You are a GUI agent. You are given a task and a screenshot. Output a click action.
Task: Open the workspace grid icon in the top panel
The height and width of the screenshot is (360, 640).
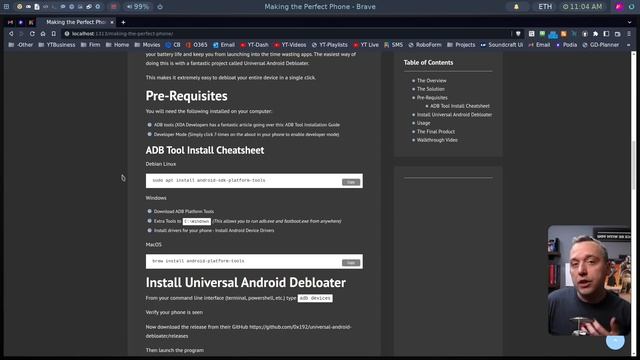coord(7,7)
